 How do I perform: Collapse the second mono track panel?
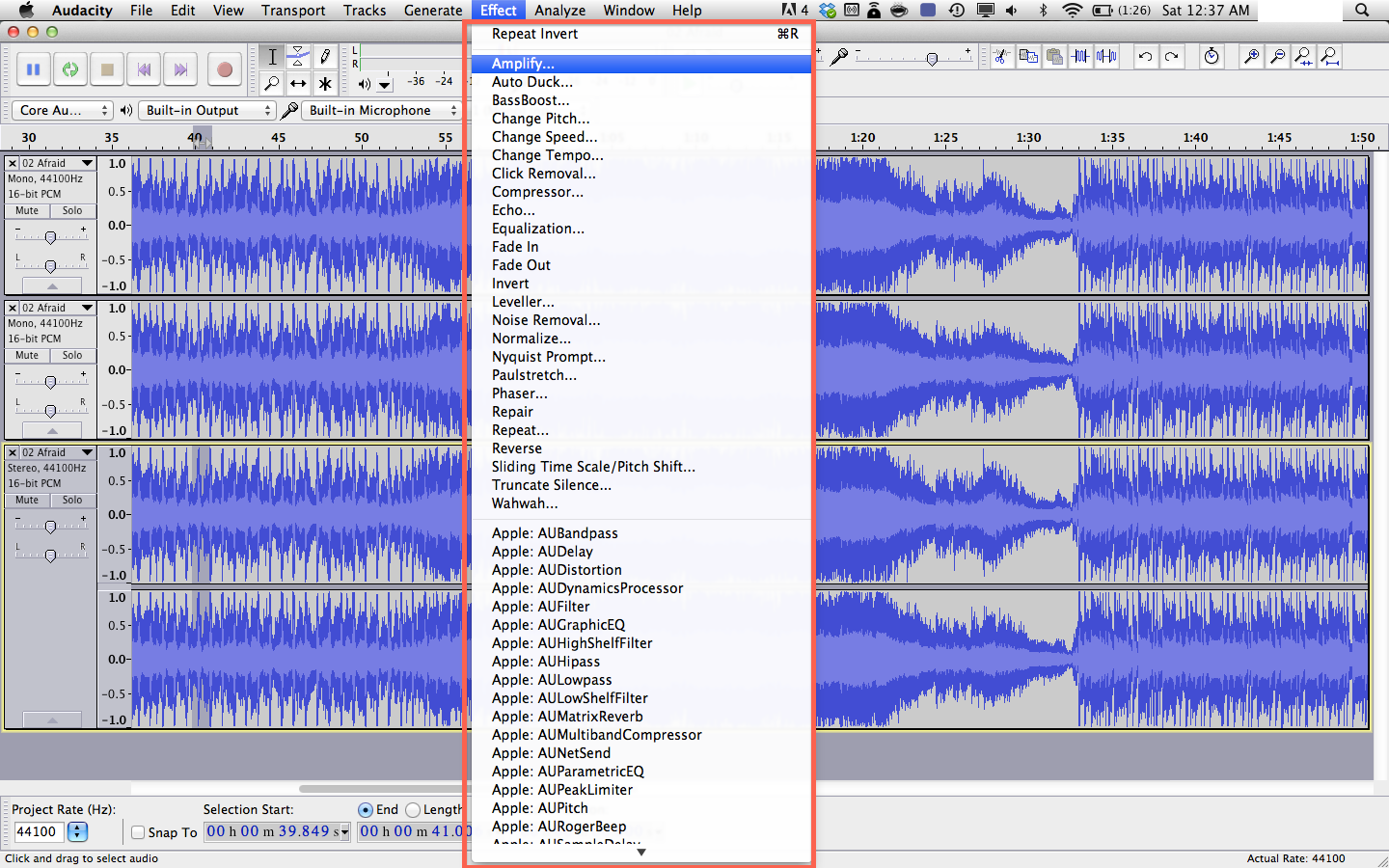(52, 431)
